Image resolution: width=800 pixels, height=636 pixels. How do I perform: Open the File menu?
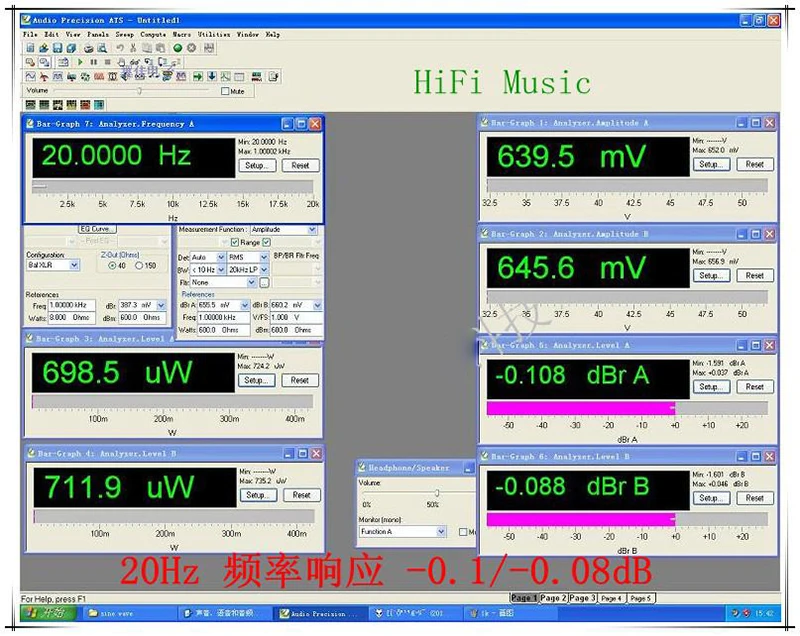coord(30,35)
